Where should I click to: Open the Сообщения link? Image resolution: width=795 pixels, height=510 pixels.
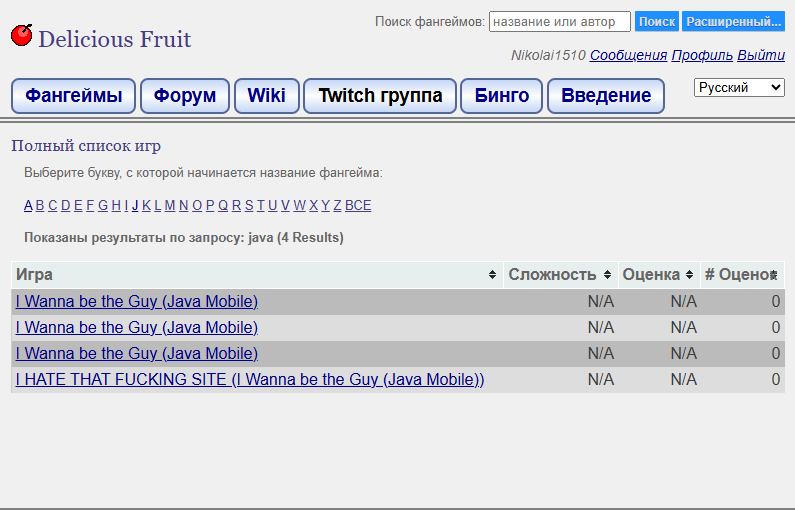(x=628, y=55)
